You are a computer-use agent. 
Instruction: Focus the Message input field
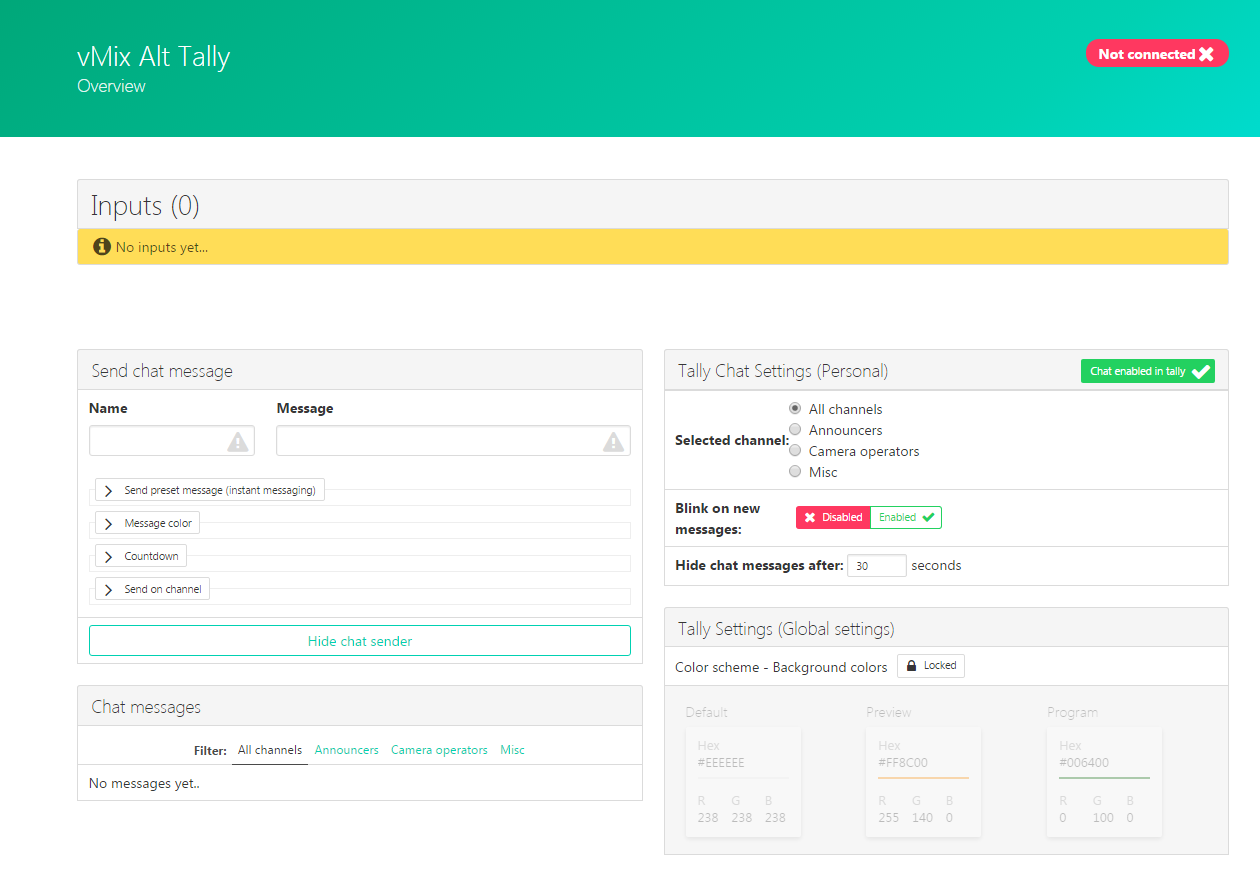tap(453, 441)
